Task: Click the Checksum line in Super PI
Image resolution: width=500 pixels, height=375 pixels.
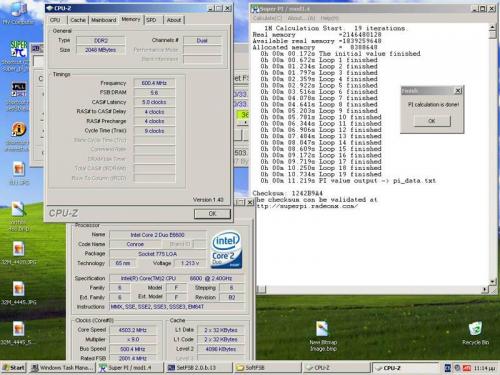Action: coord(287,193)
